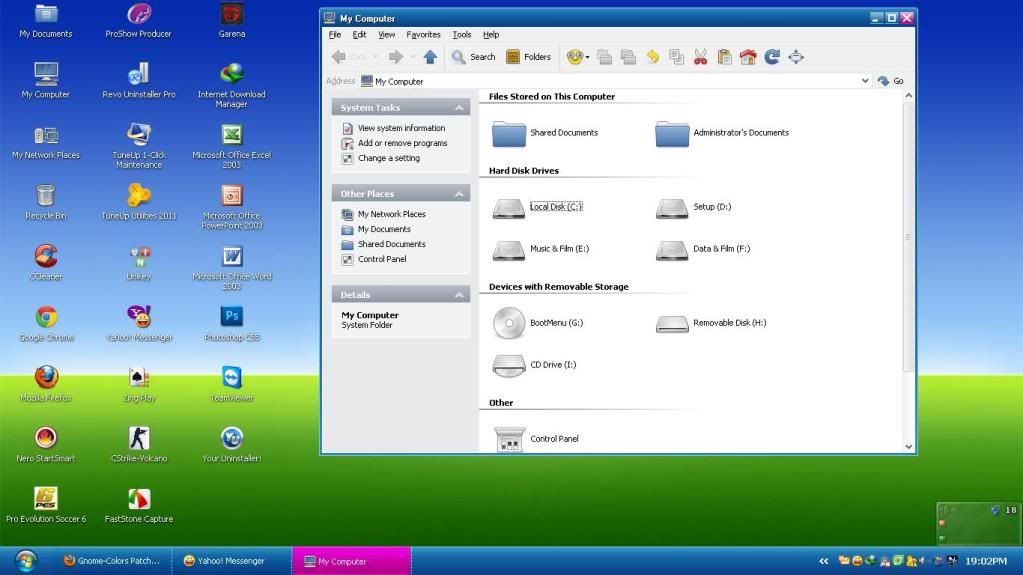Open Photoshop CS5 desktop shortcut
The width and height of the screenshot is (1023, 575).
[232, 318]
